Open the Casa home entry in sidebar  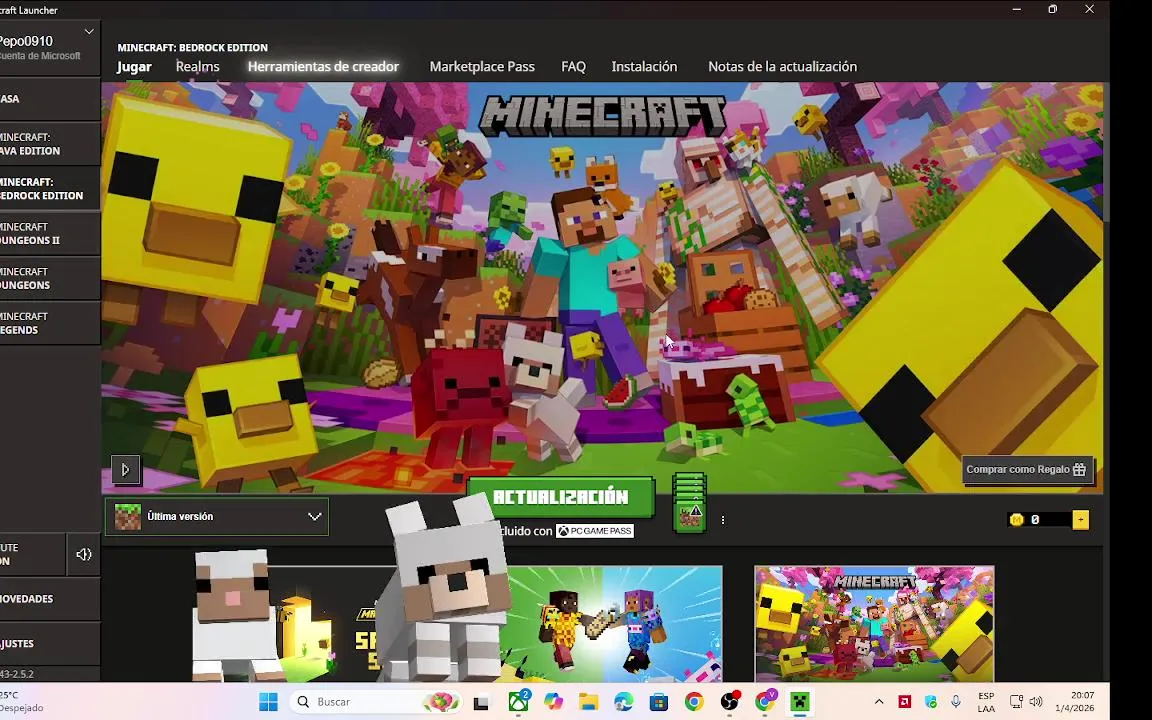(50, 99)
